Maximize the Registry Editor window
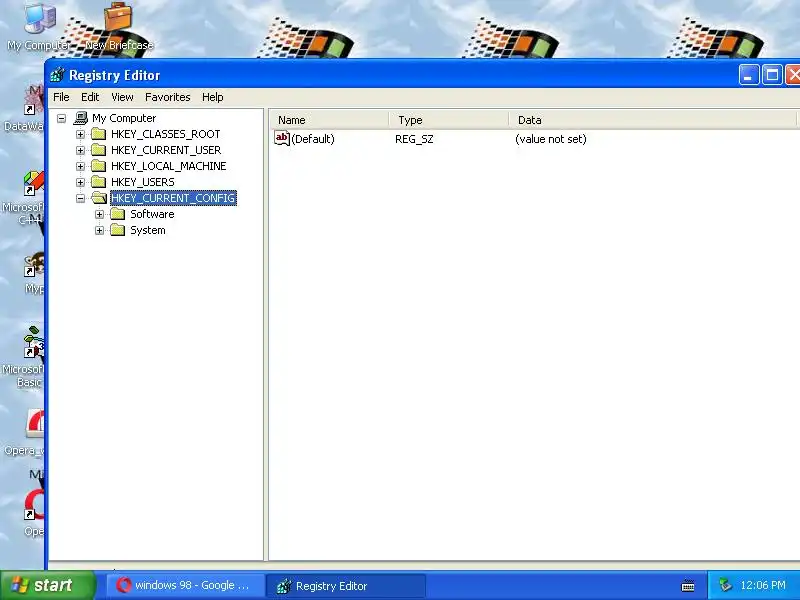The height and width of the screenshot is (600, 800). coord(772,75)
